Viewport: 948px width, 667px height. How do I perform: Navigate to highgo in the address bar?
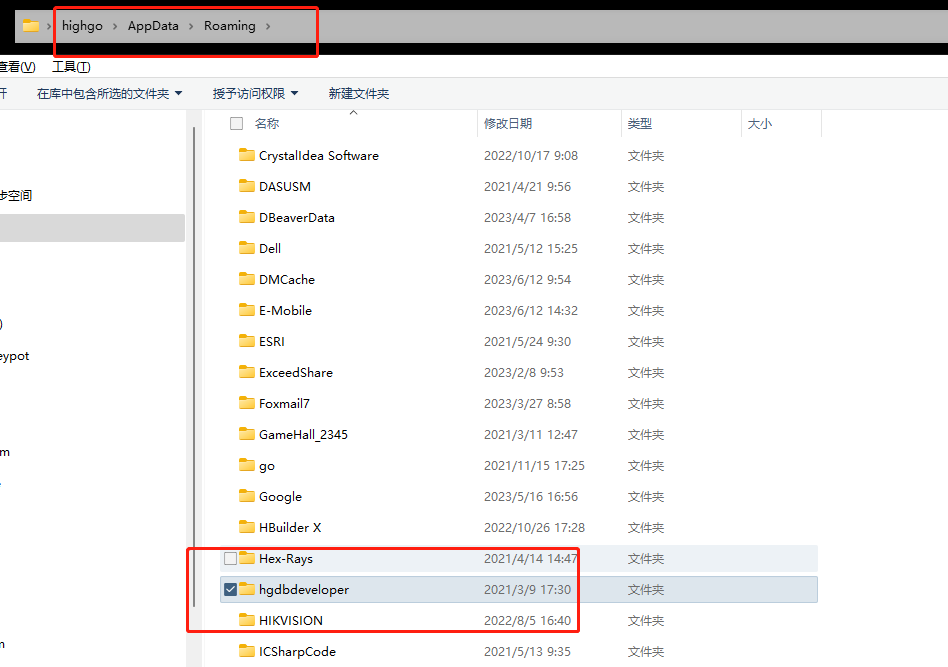pyautogui.click(x=82, y=26)
